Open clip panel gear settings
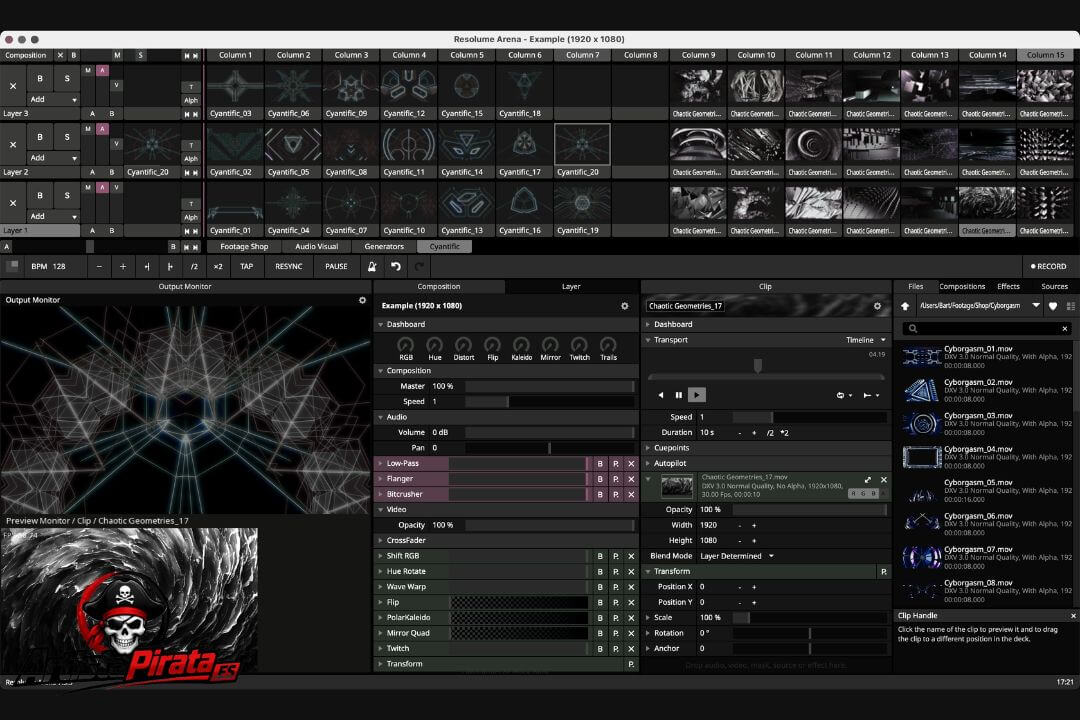This screenshot has height=720, width=1080. coord(878,306)
